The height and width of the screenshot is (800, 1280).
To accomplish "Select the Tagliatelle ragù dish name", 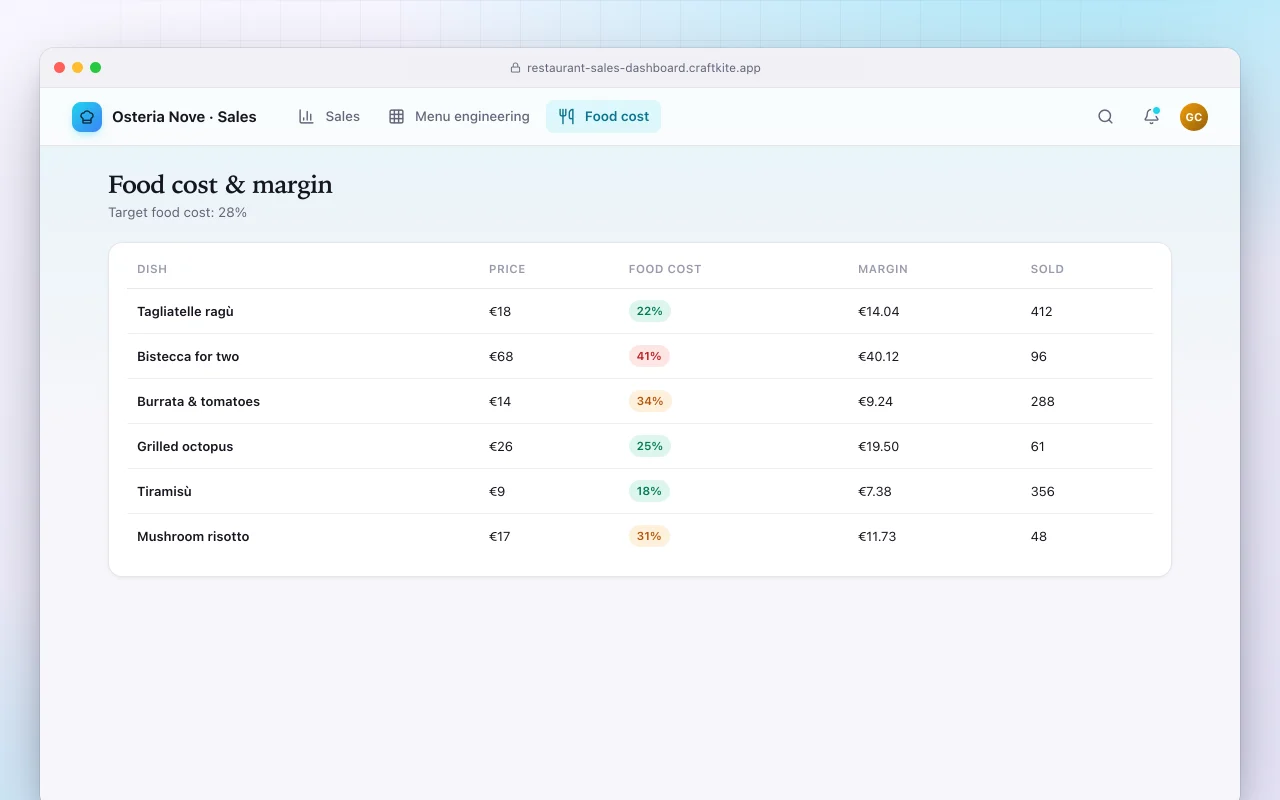I will coord(185,311).
